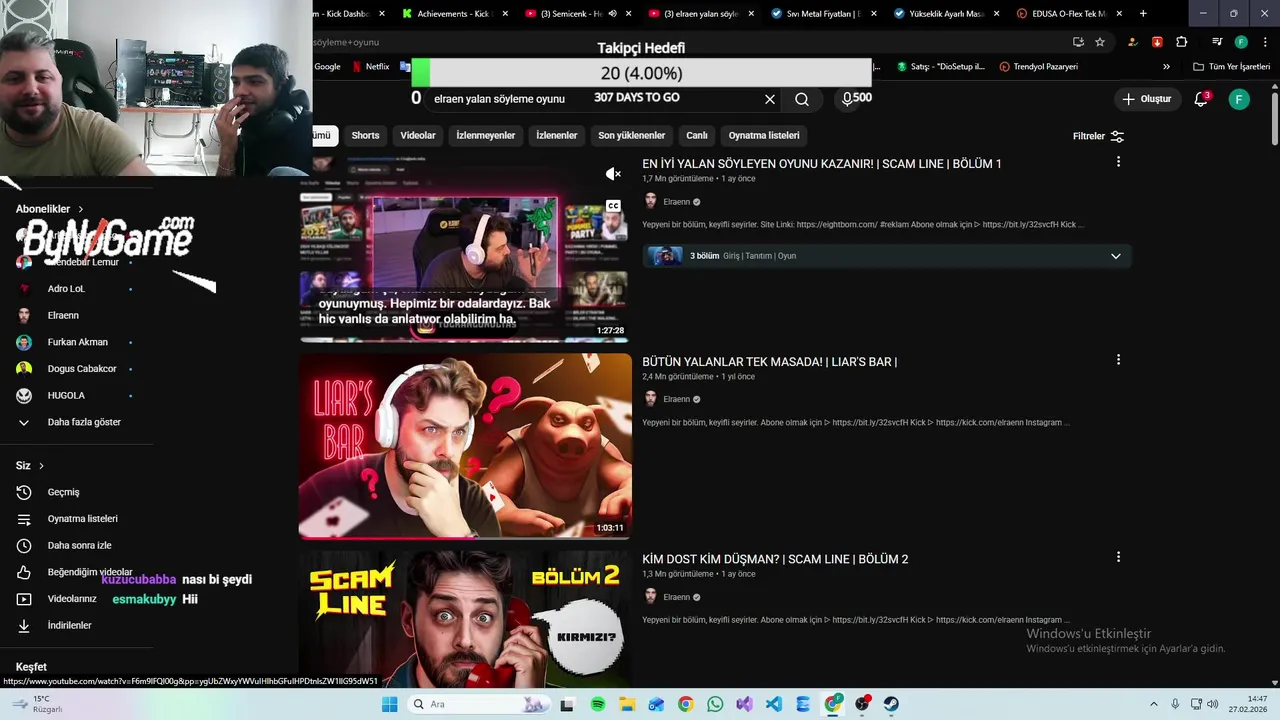Bookmark the page with the star icon
The image size is (1280, 720).
pos(1100,42)
